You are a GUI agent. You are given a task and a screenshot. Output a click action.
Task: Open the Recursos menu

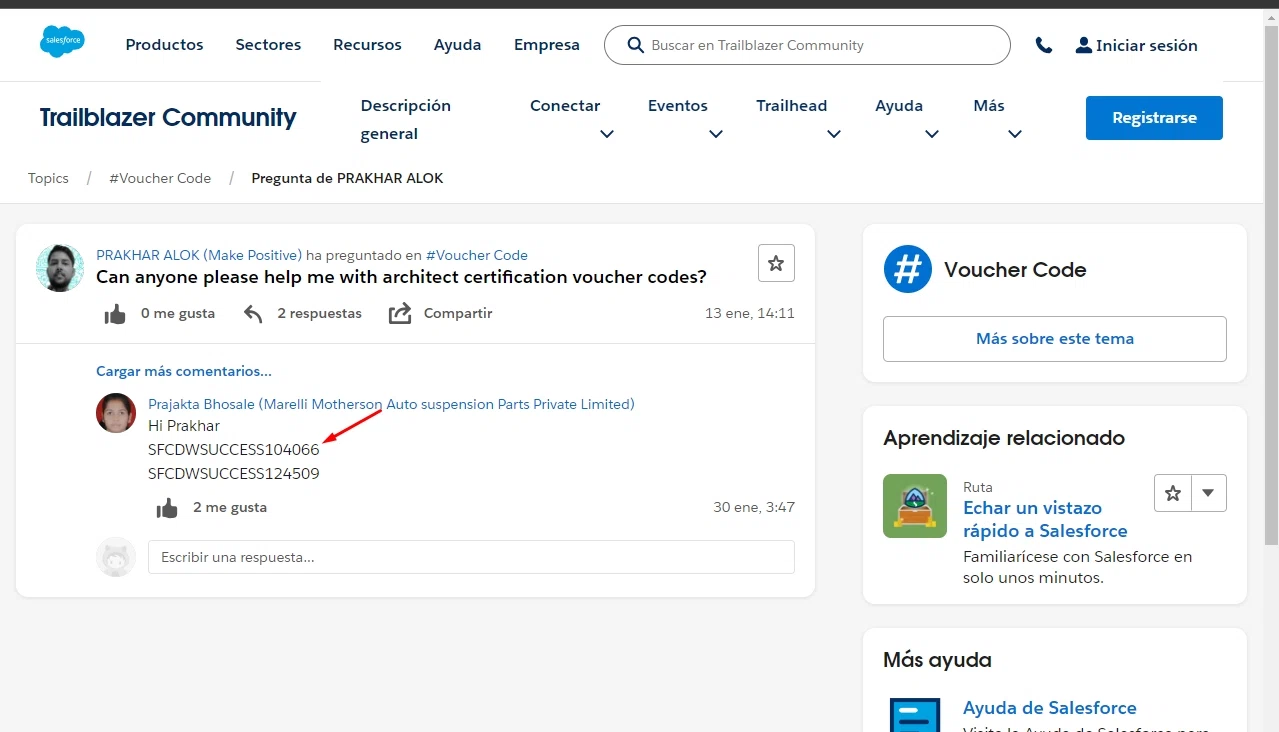click(367, 45)
